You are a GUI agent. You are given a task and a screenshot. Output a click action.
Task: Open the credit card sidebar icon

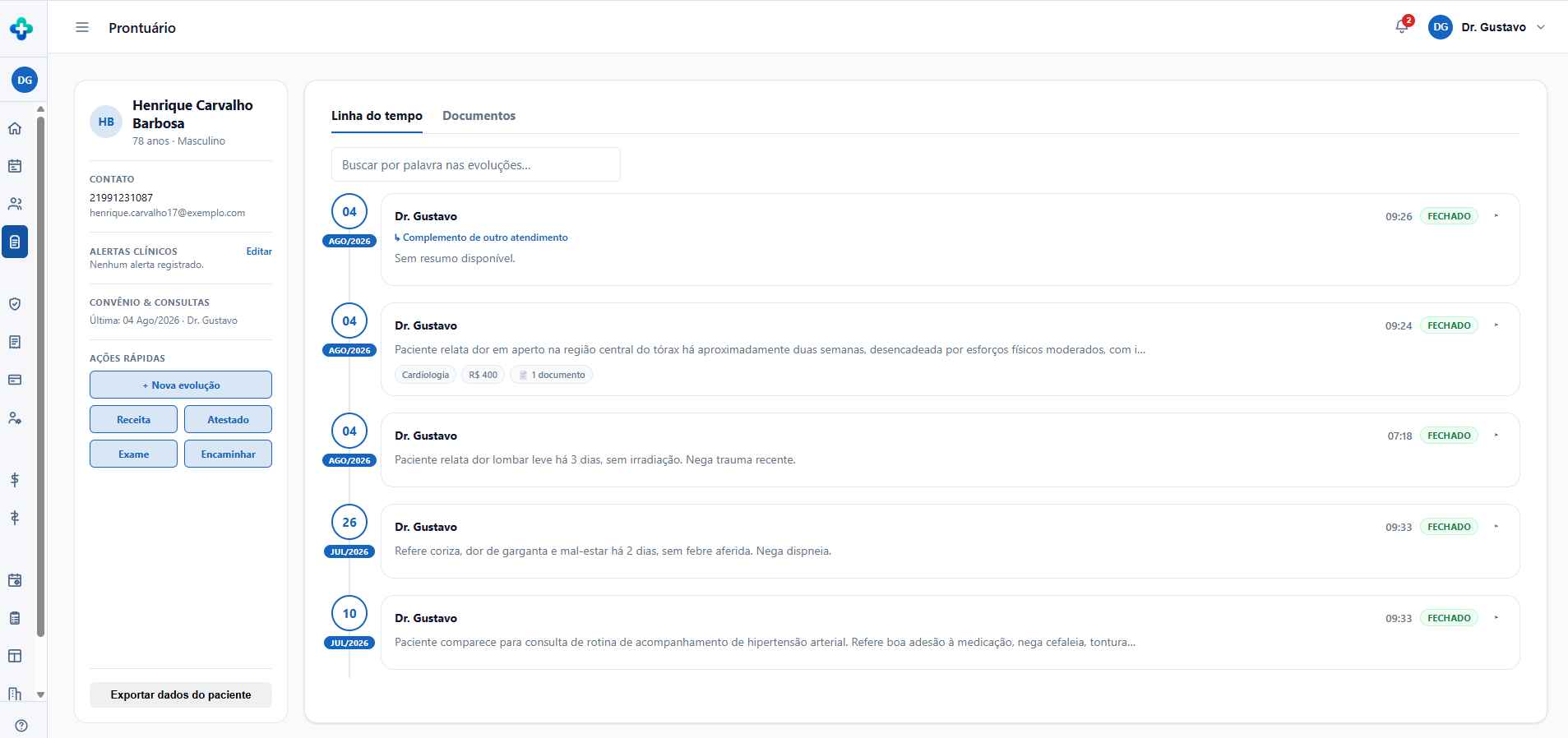(15, 380)
